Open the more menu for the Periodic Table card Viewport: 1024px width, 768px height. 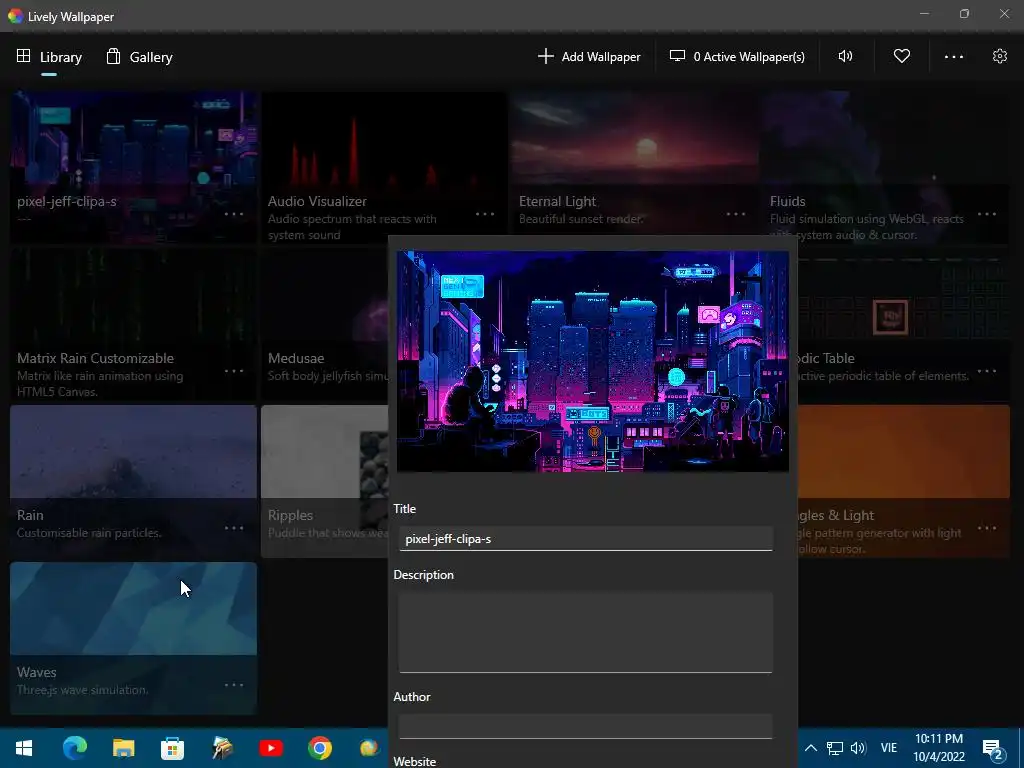pos(987,371)
